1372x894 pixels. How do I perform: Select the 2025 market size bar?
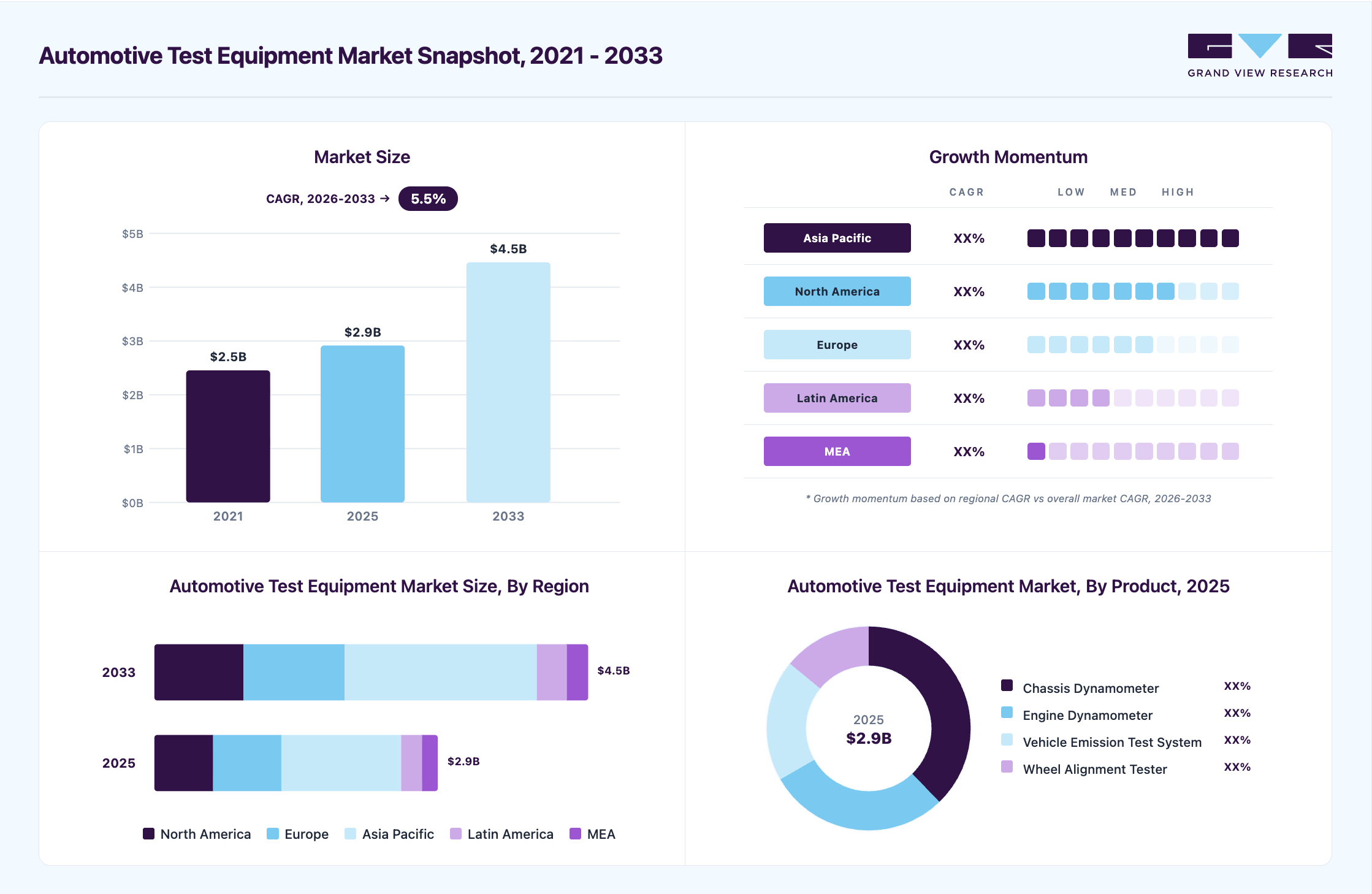pos(362,424)
